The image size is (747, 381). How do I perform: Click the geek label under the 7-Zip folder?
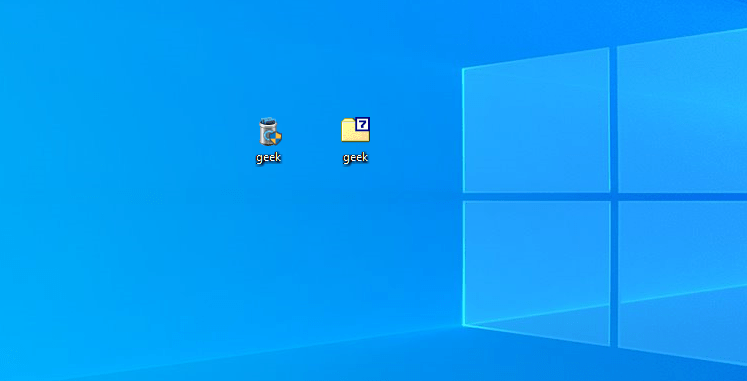point(355,158)
